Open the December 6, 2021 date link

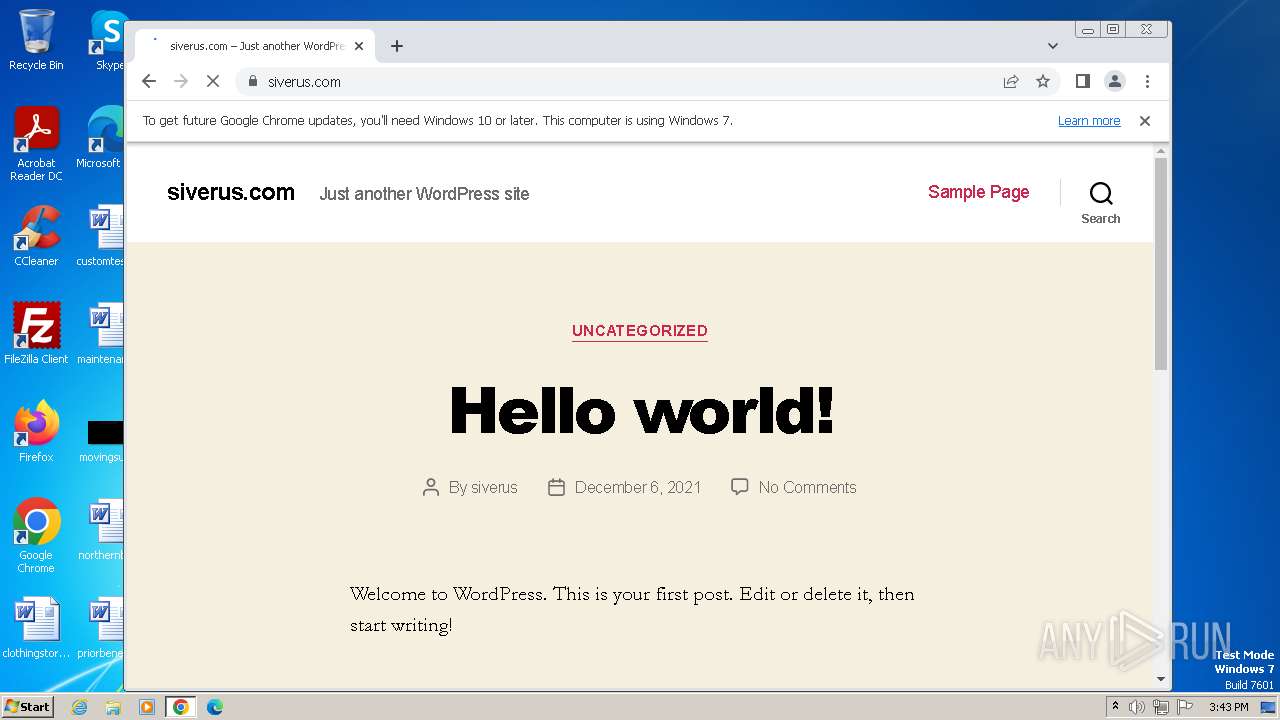pyautogui.click(x=638, y=487)
